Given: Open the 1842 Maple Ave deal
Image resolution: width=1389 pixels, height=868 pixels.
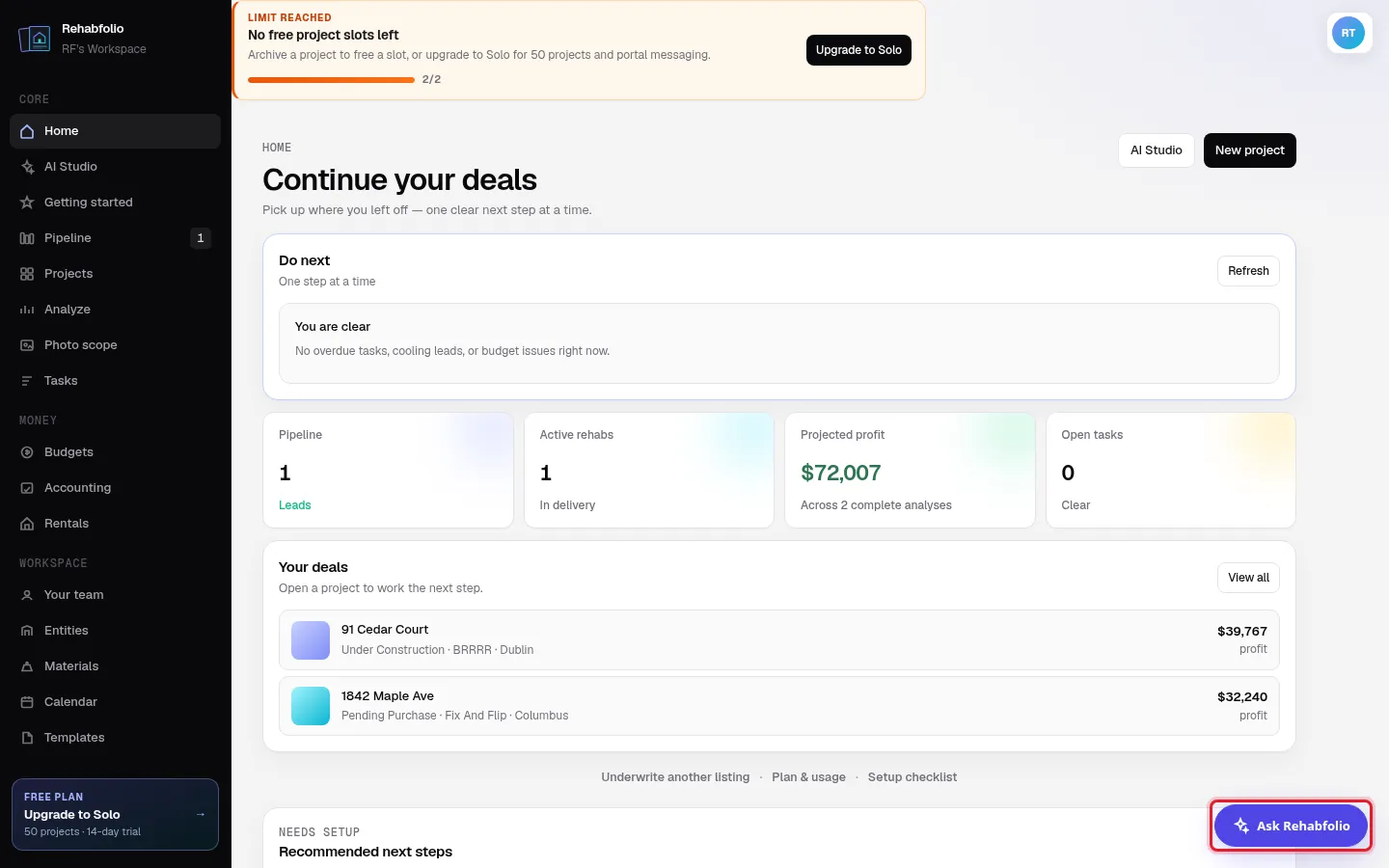Looking at the screenshot, I should pyautogui.click(x=778, y=706).
